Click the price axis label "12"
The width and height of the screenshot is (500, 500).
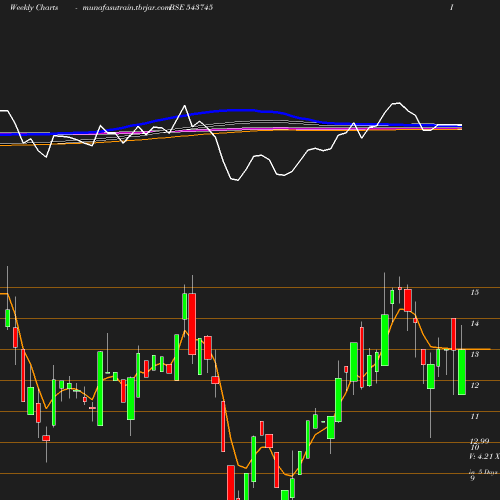[475, 385]
